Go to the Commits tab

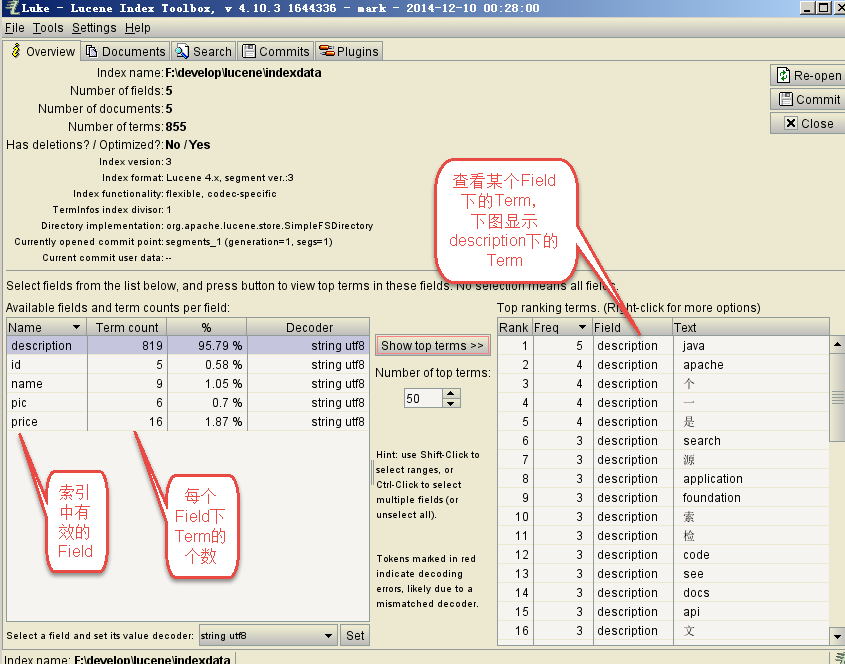tap(276, 51)
